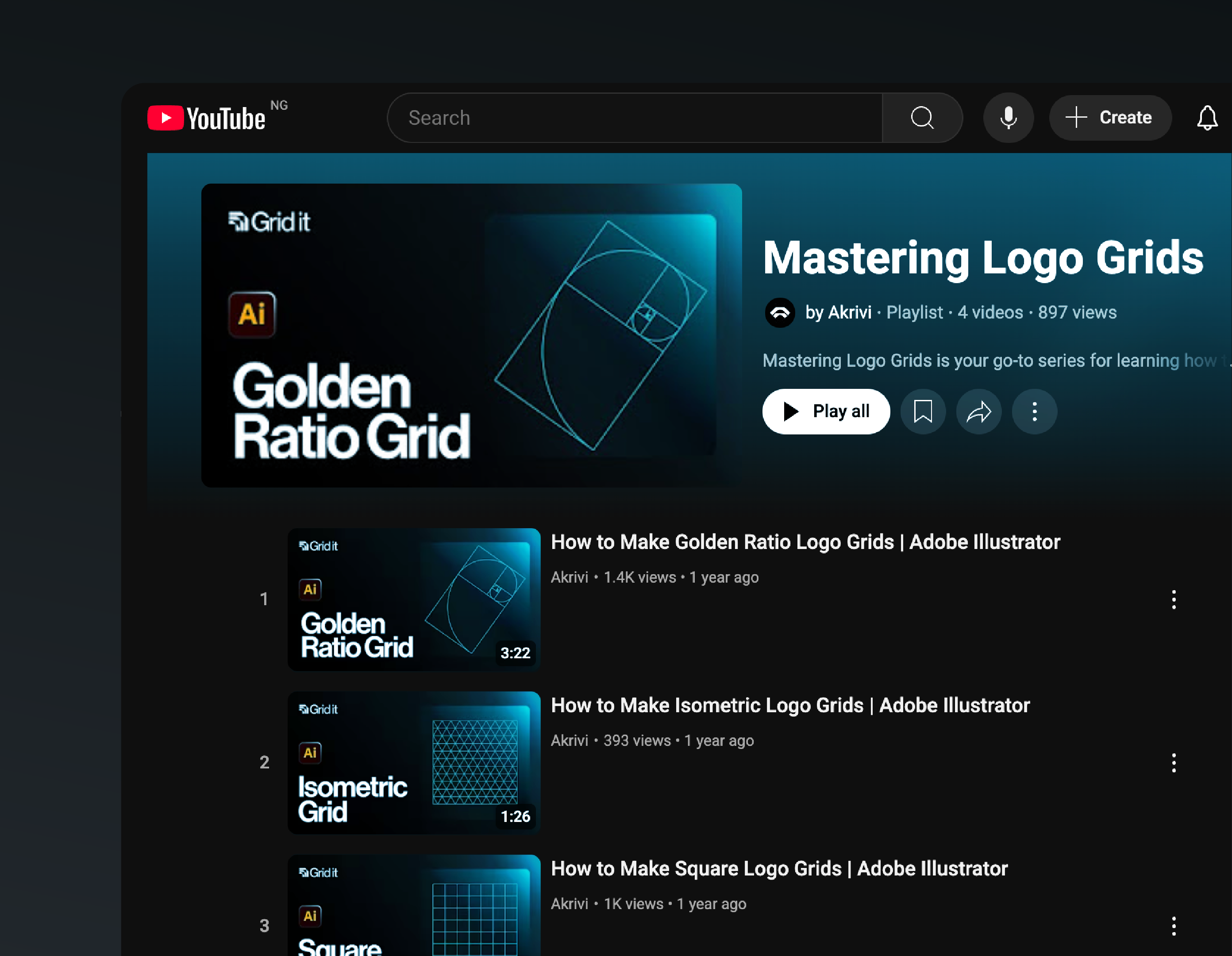Click the '393 views' text
This screenshot has width=1232, height=956.
coord(637,741)
